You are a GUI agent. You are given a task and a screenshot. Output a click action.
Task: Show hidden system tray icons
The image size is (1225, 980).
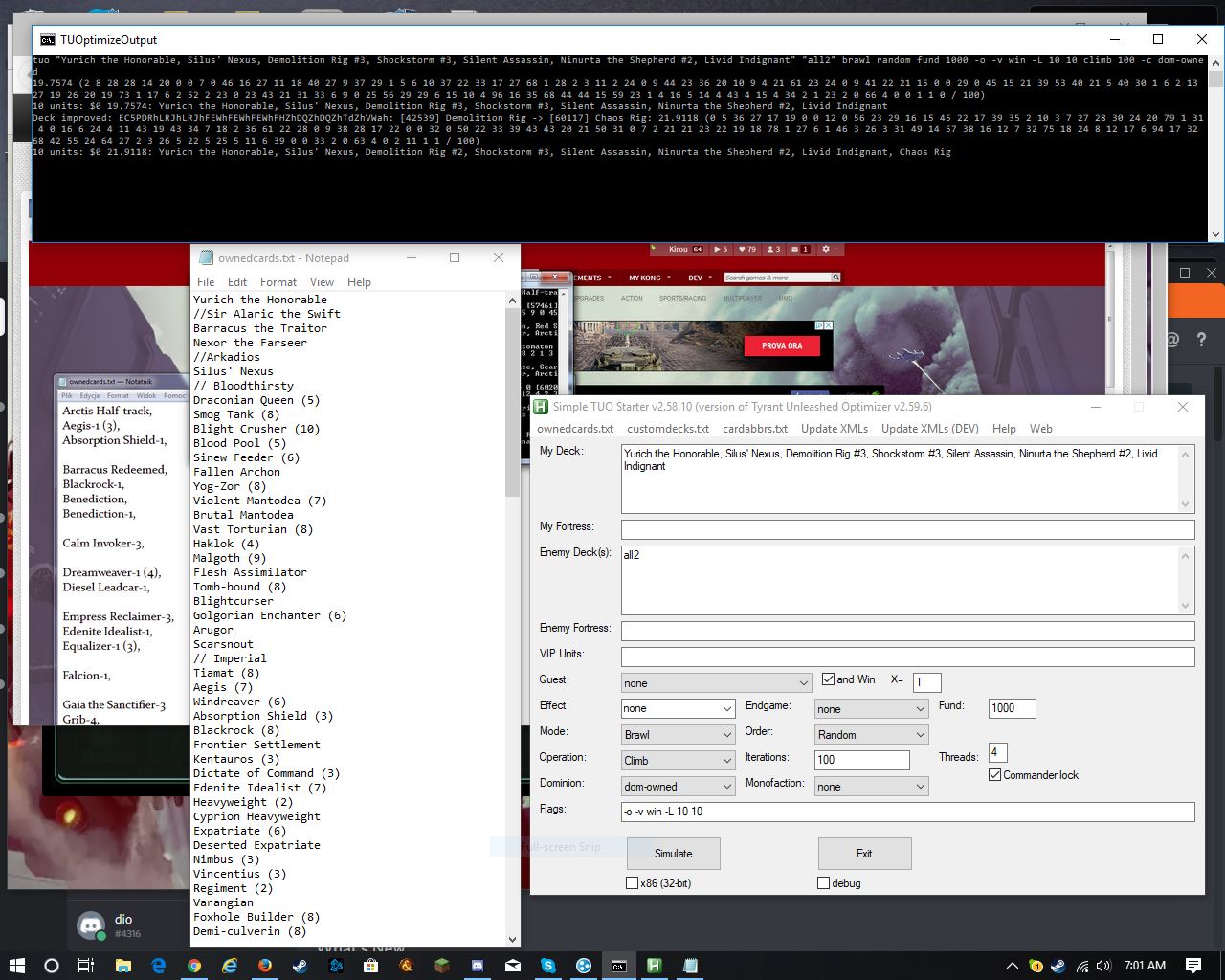(x=1013, y=966)
